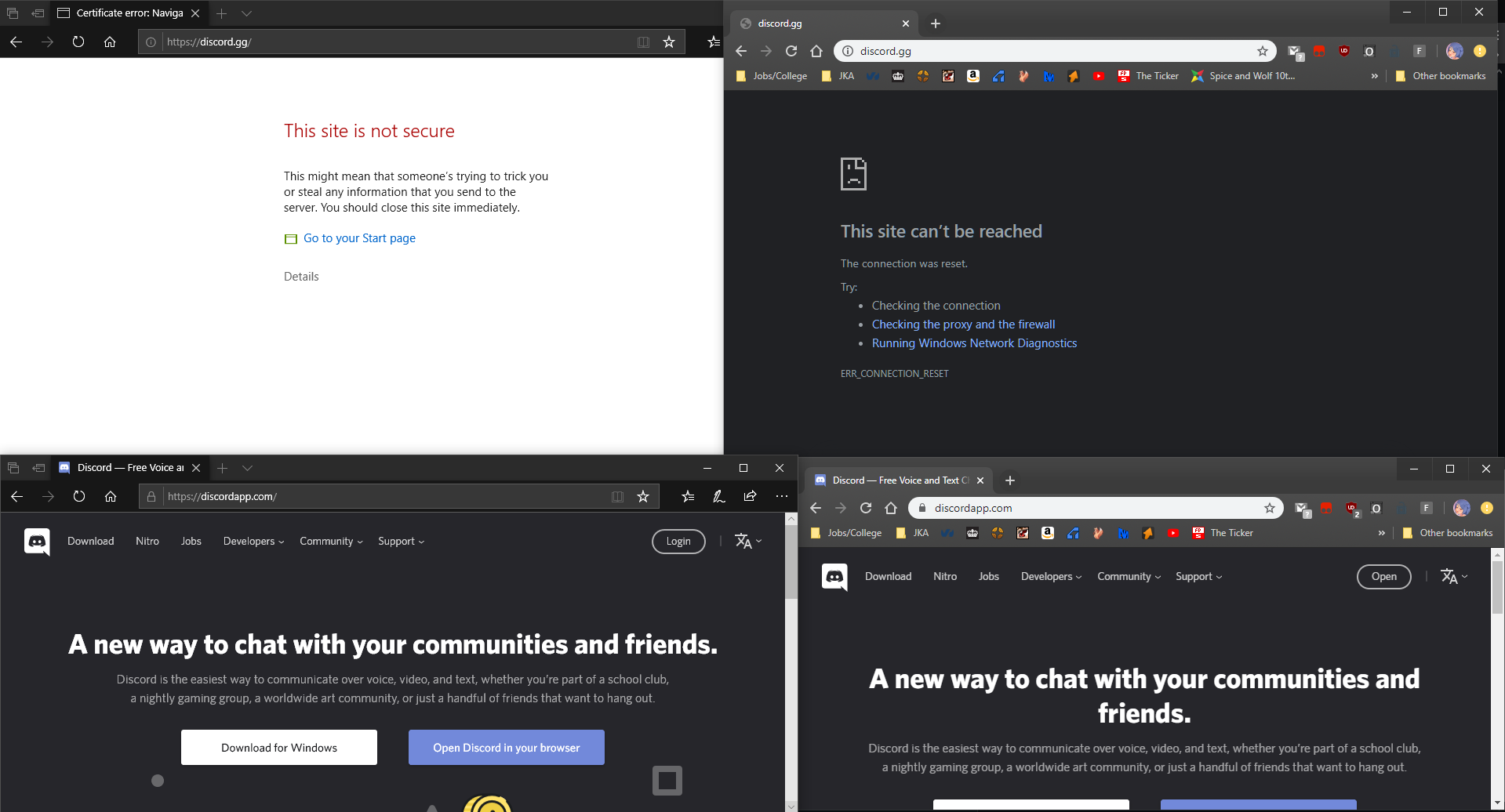Expand the Support menu in the bottom Edge Discord page
Screen dimensions: 1505x812
tap(401, 541)
